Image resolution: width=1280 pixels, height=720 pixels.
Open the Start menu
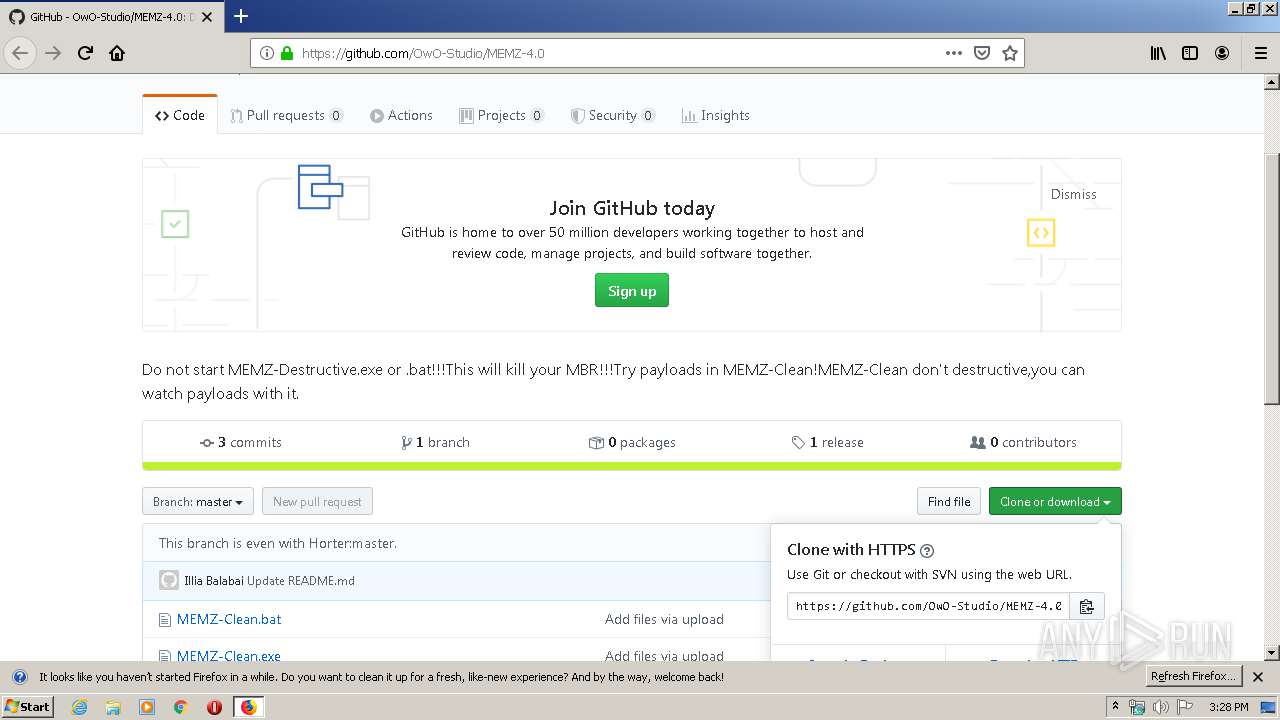pos(27,707)
